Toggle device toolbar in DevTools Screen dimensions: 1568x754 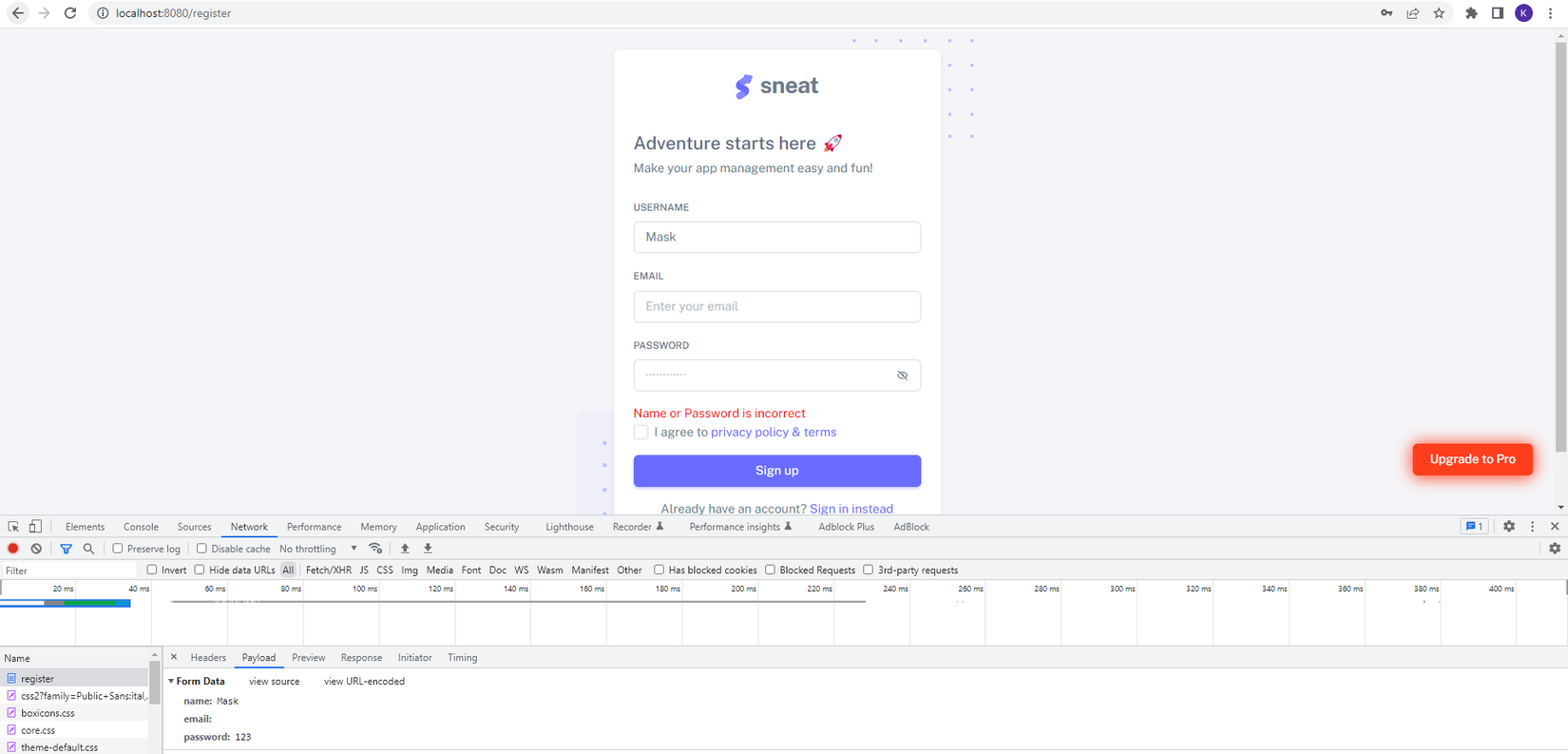(x=35, y=527)
